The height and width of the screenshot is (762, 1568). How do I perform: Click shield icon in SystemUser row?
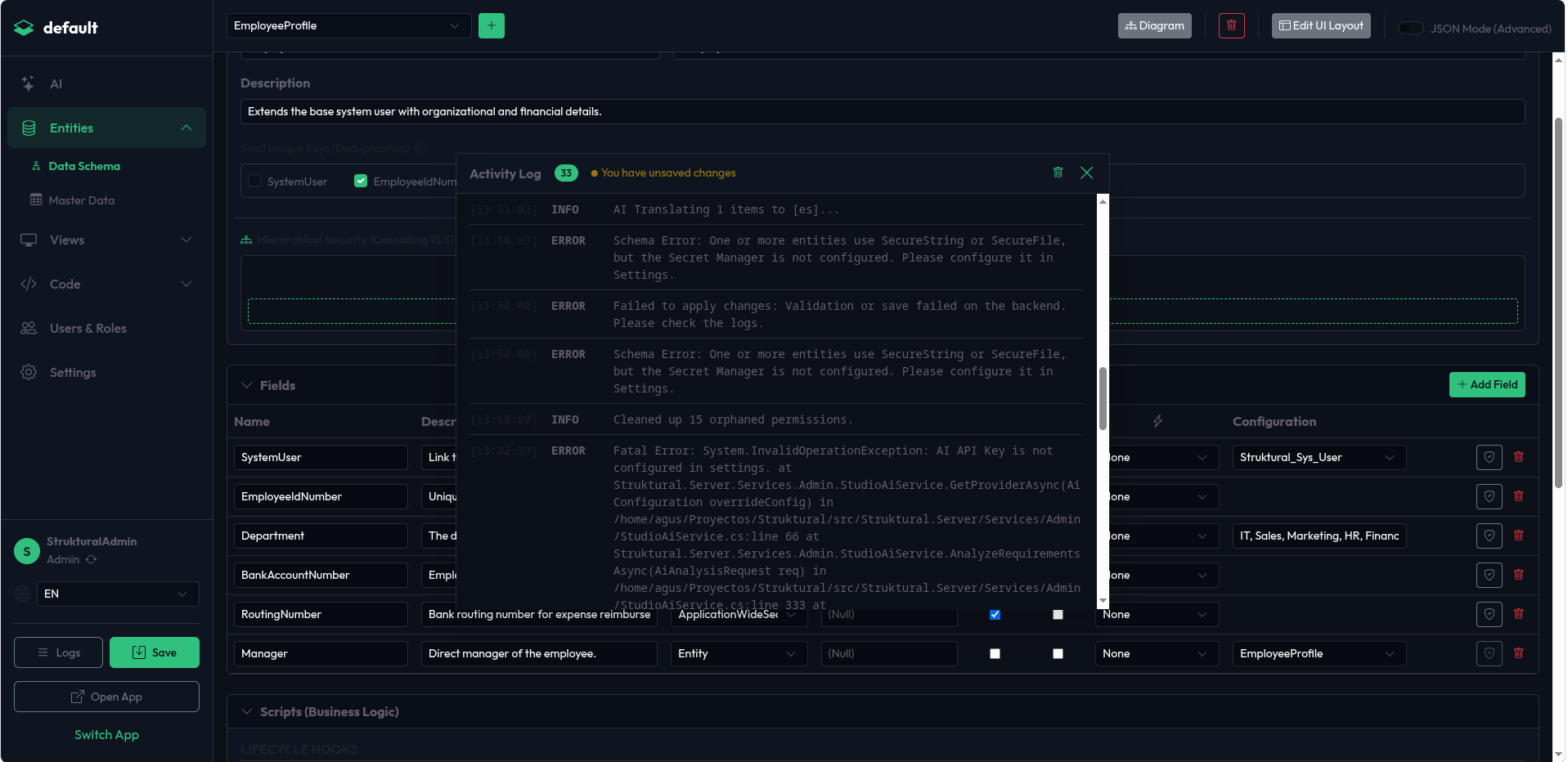pos(1489,457)
